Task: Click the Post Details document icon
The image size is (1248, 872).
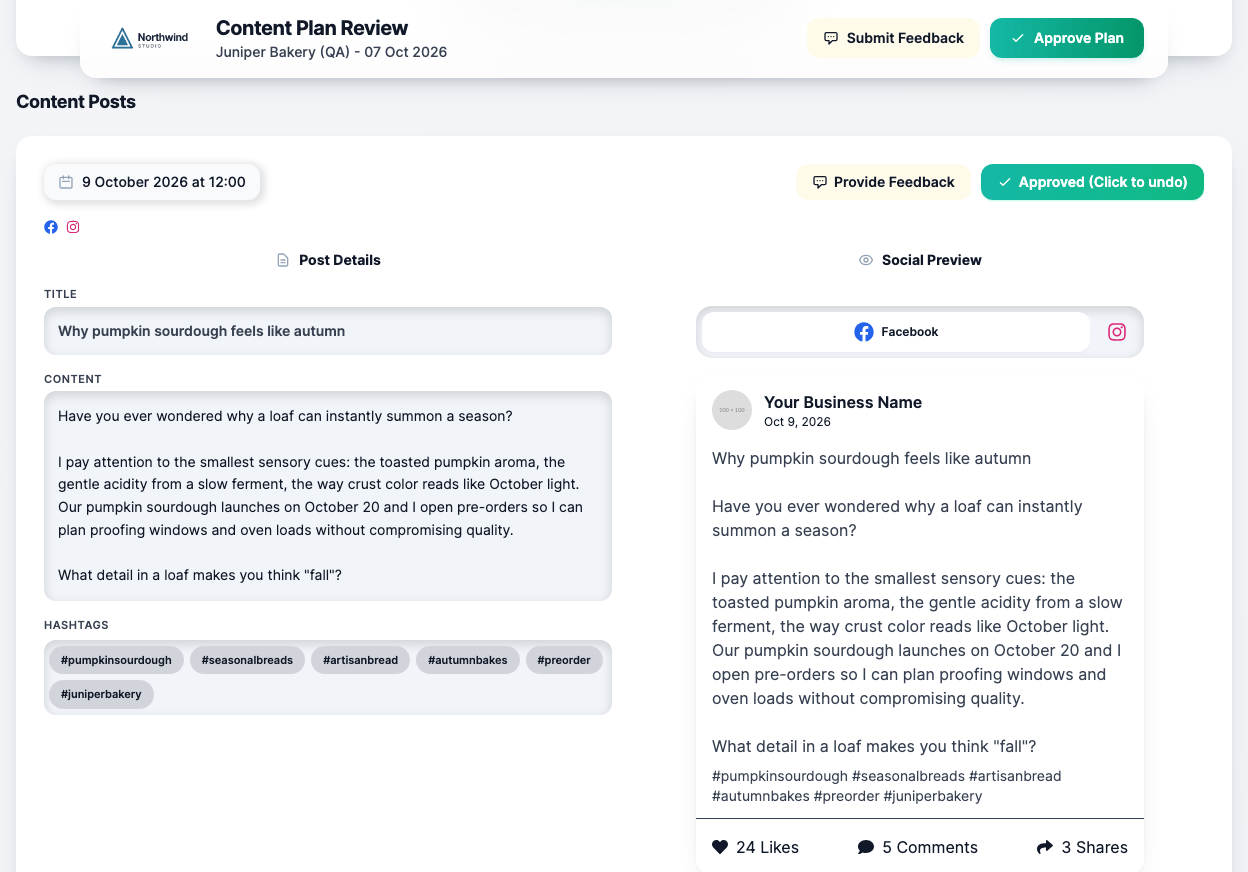Action: tap(283, 260)
